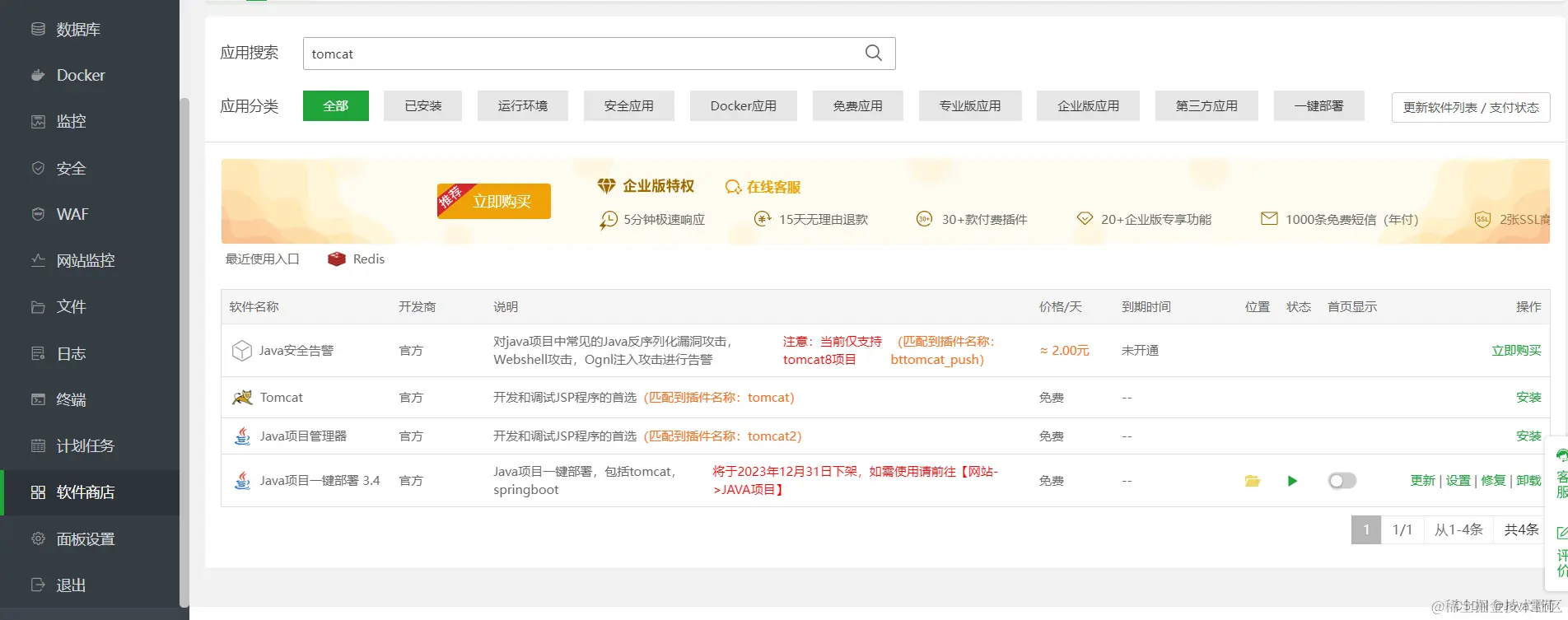Open the folder location icon for Java项目一键部署
The image size is (1568, 620).
tap(1253, 481)
